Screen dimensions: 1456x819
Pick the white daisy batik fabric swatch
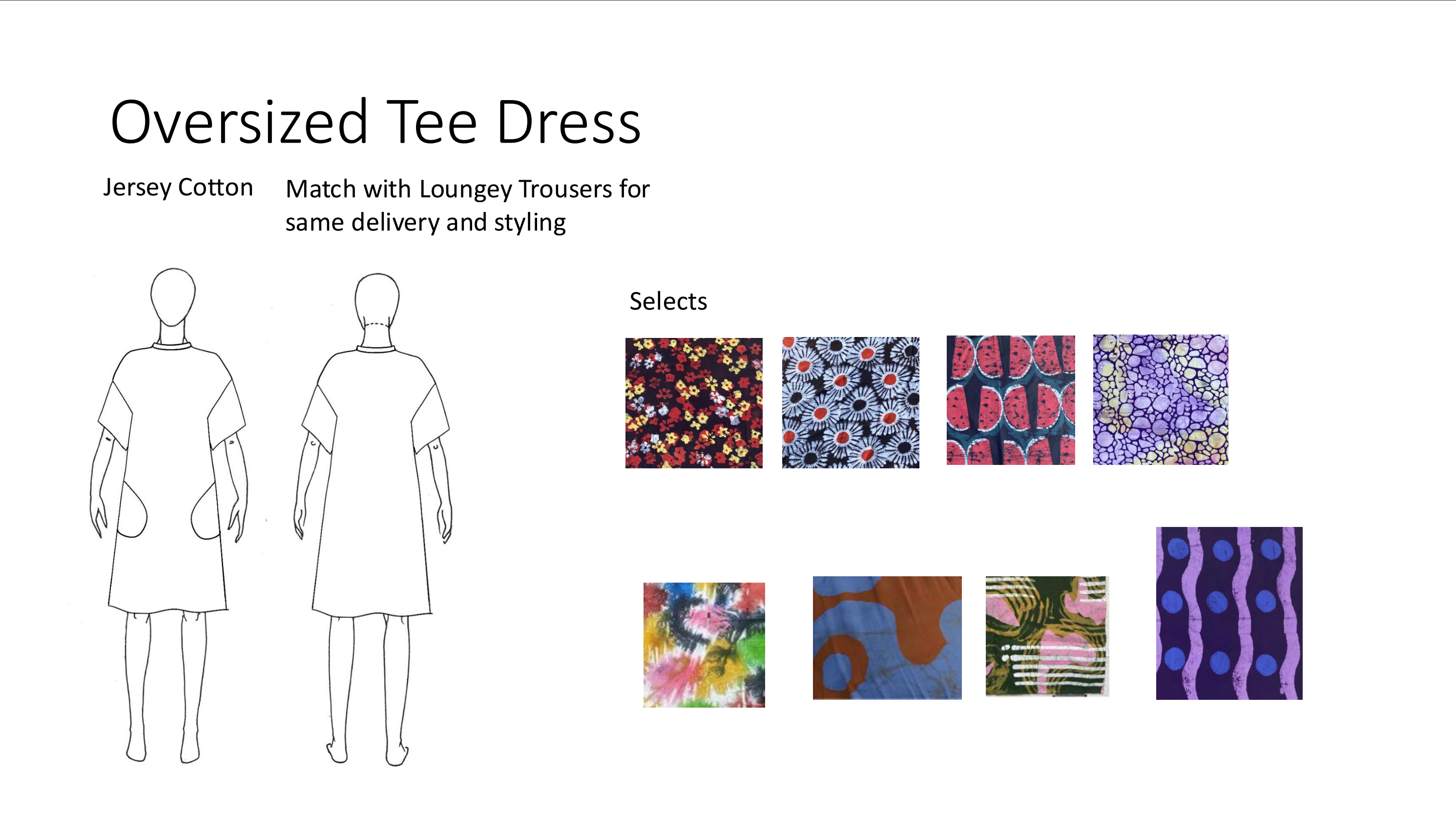(x=851, y=402)
